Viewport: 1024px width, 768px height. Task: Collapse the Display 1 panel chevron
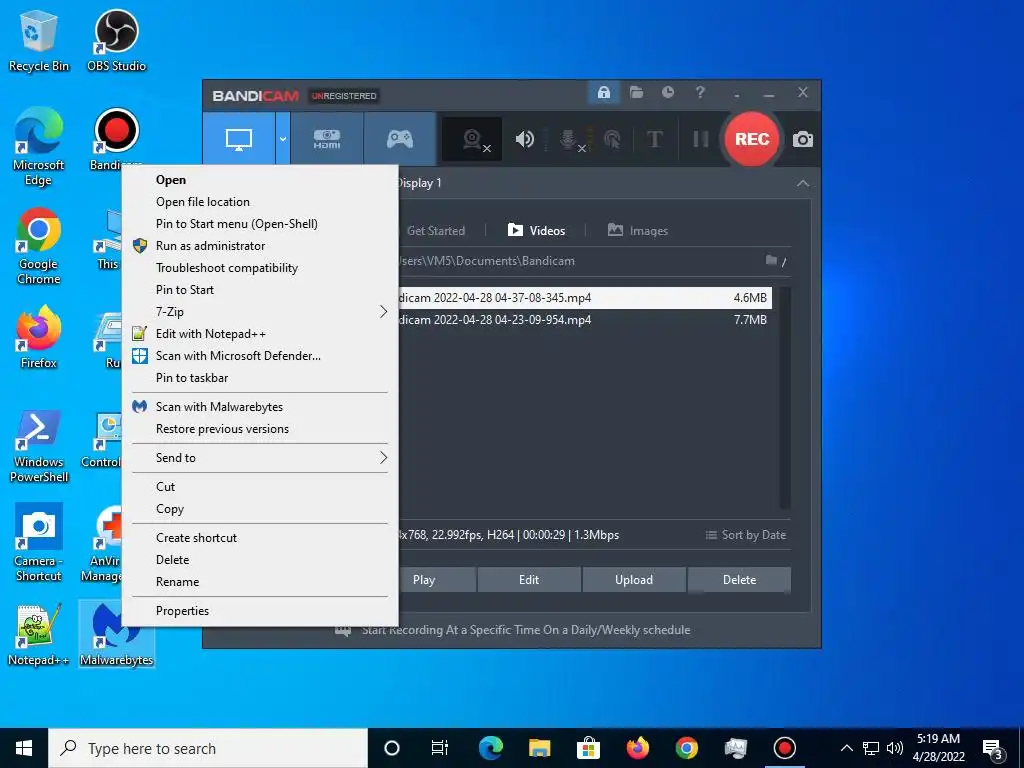[x=803, y=184]
